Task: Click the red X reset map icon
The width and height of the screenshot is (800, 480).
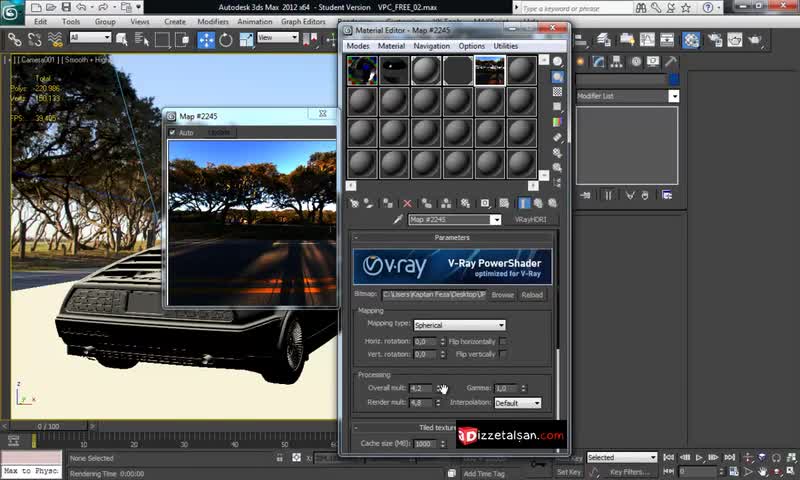Action: click(407, 203)
